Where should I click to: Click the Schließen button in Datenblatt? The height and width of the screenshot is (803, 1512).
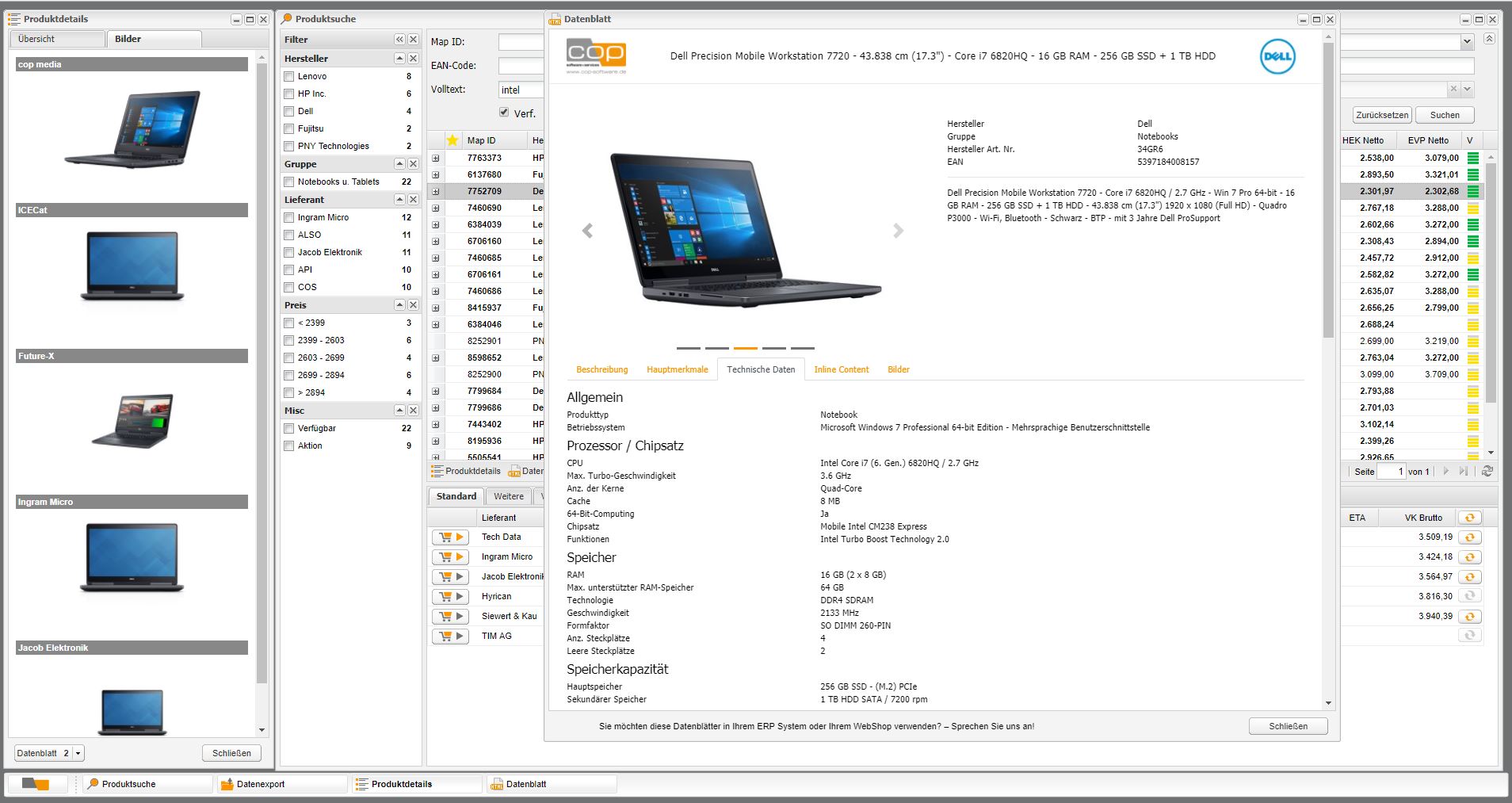1288,726
